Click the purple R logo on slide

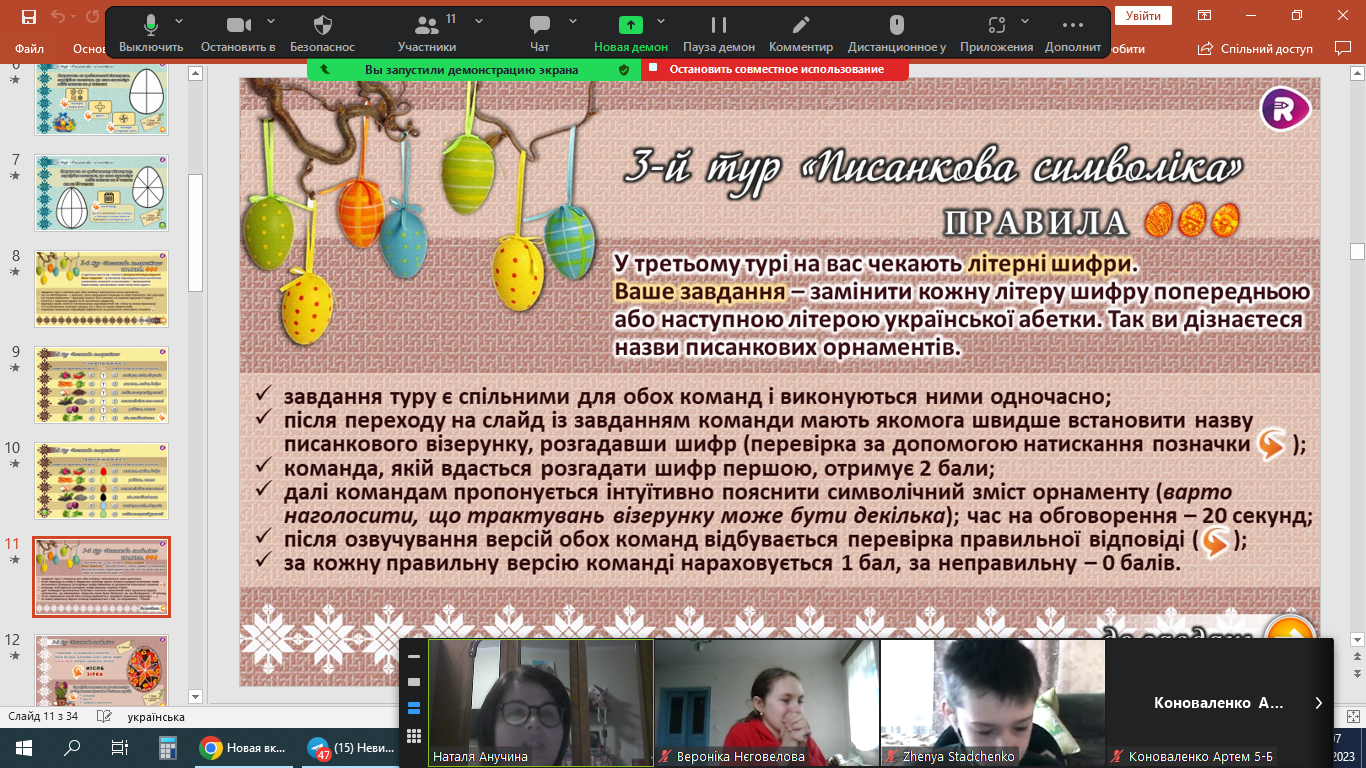[x=1283, y=109]
